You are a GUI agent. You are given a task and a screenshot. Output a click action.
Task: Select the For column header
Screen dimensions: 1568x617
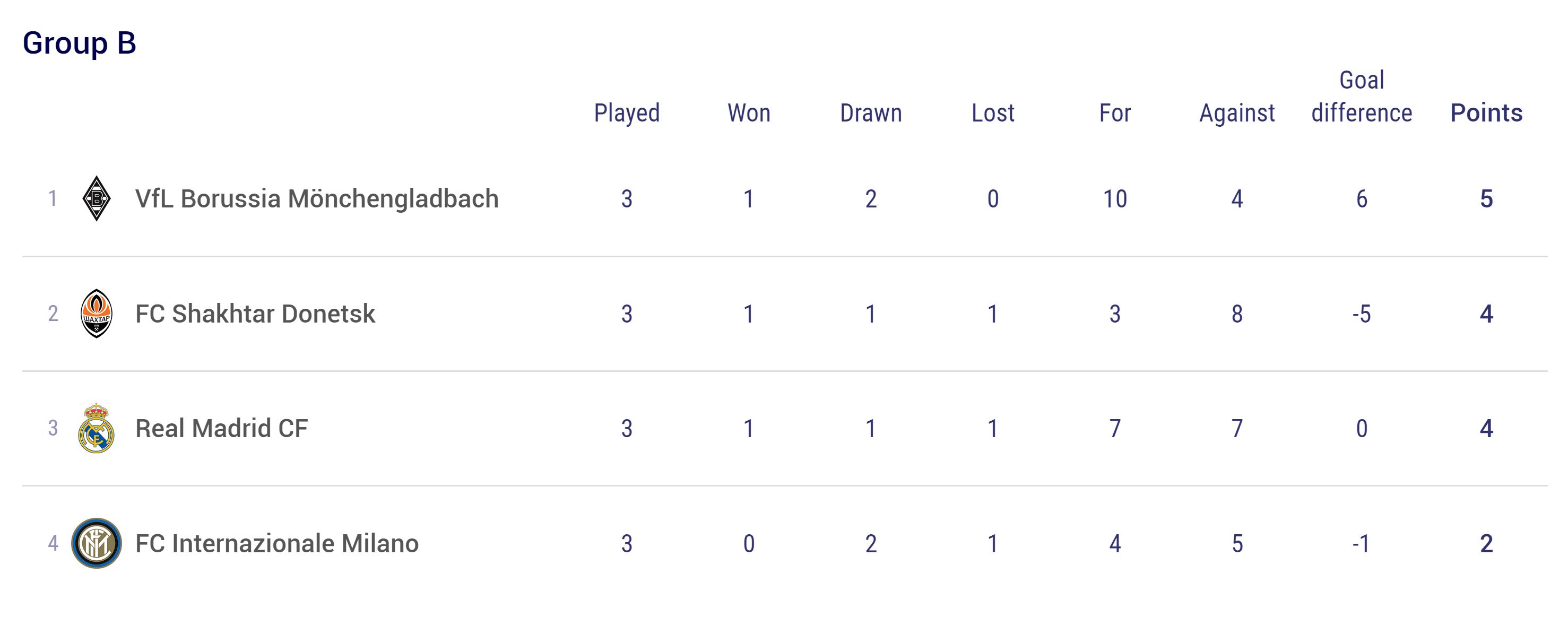1115,113
